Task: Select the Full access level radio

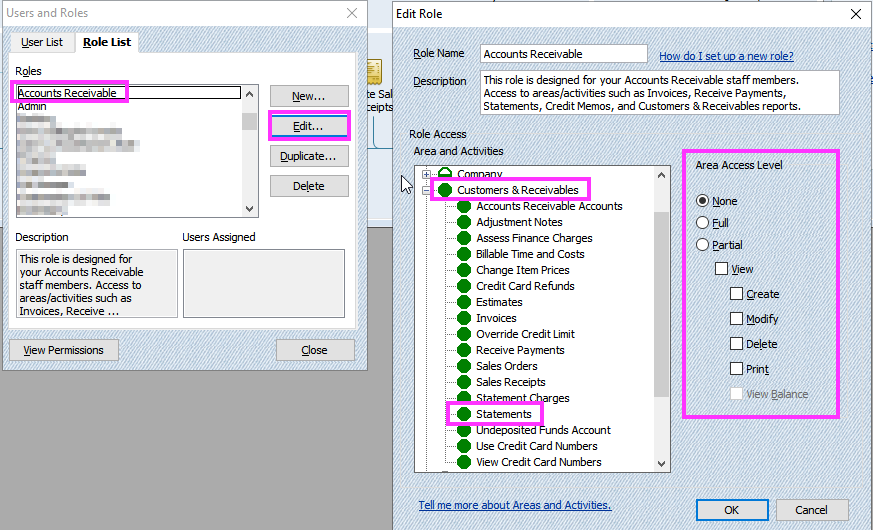Action: (703, 223)
